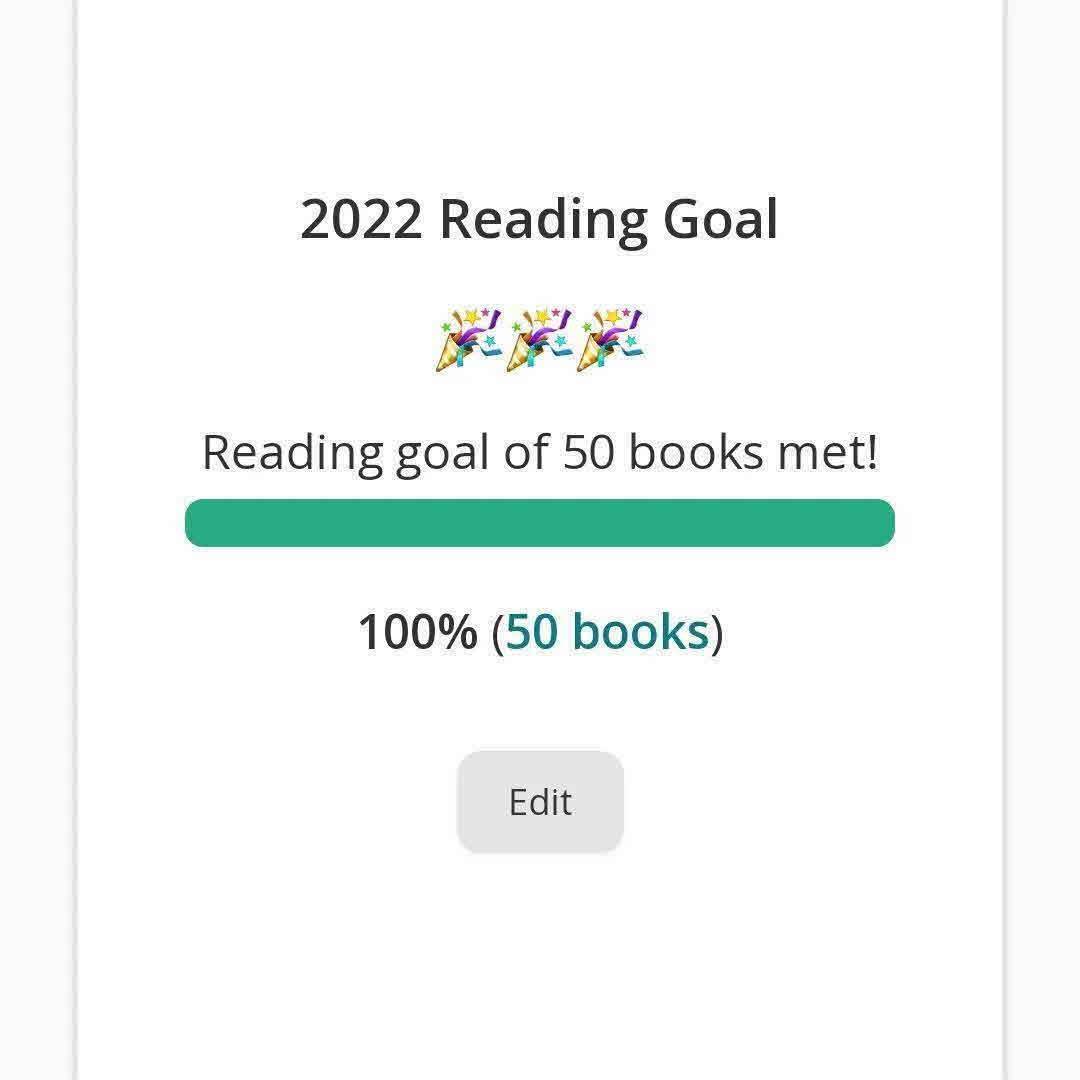
Task: Click the opening parenthesis before "50 books"
Action: click(498, 633)
